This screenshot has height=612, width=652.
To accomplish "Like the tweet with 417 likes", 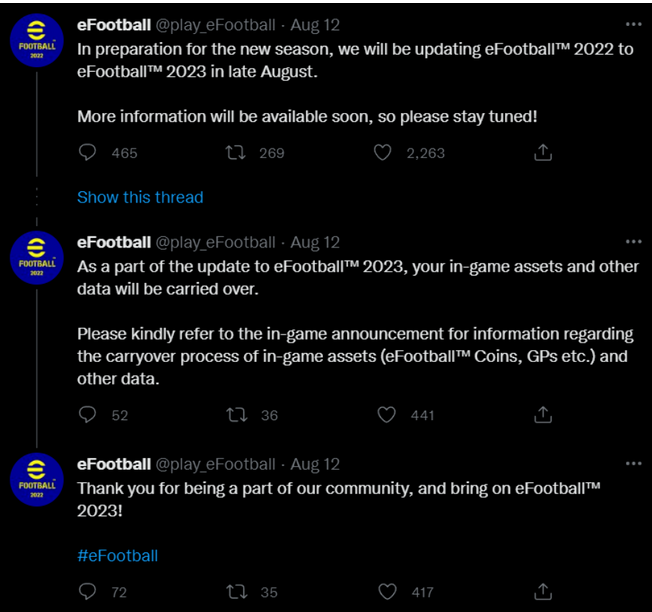I will point(387,592).
